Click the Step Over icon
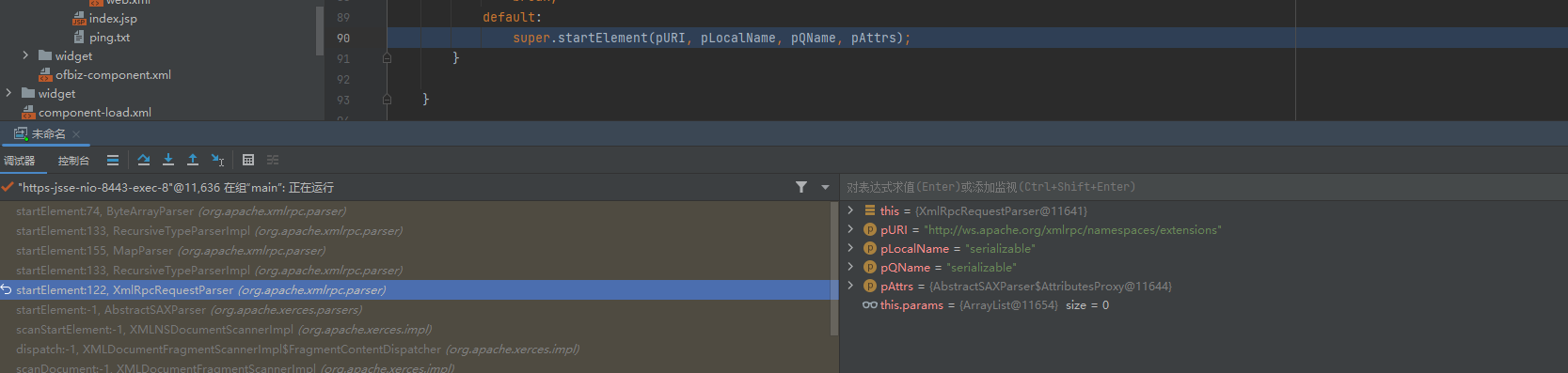Viewport: 1568px width, 373px height. point(144,160)
